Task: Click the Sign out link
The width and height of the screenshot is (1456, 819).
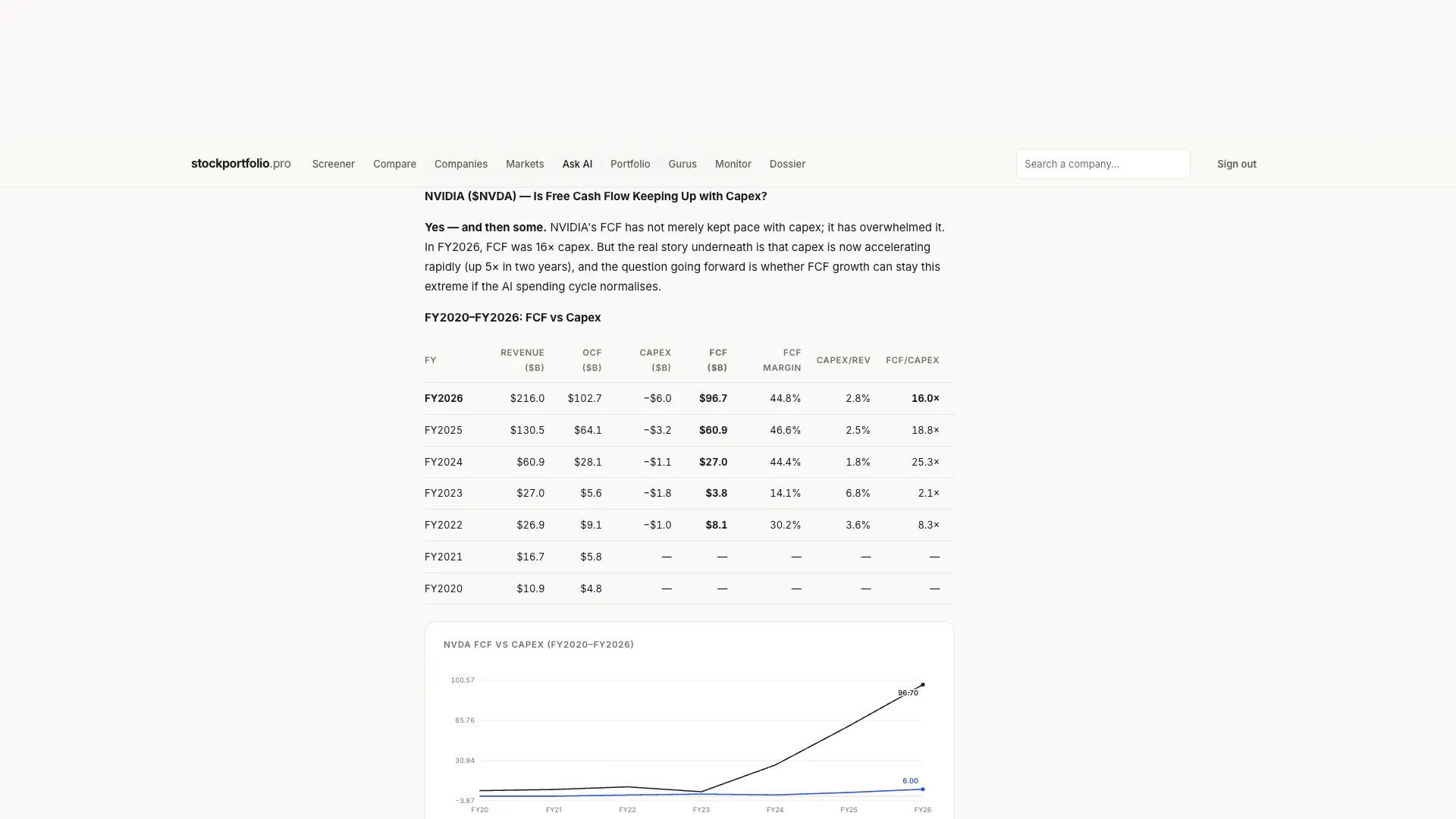Action: (x=1236, y=164)
